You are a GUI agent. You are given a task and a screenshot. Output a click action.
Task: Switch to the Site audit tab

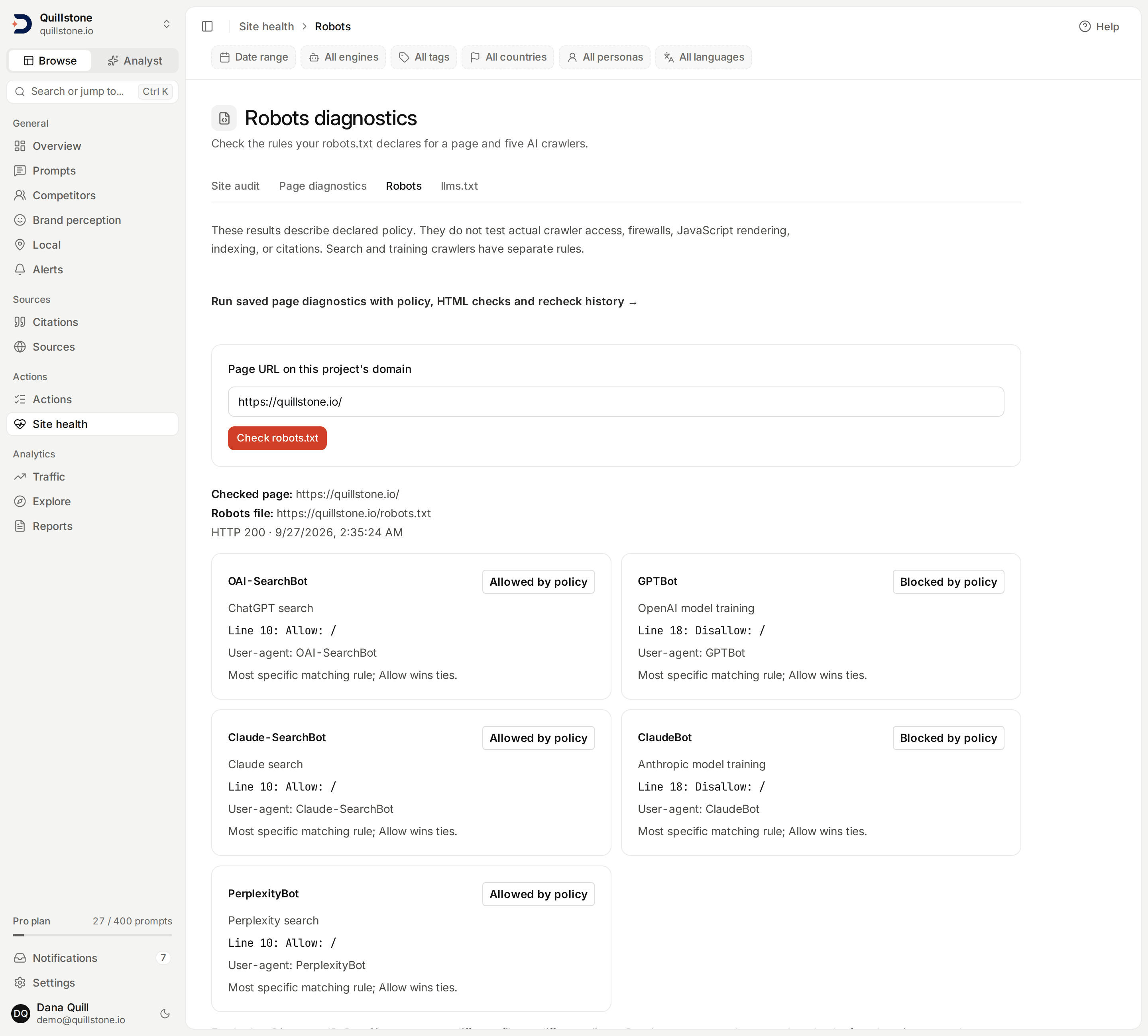(x=235, y=186)
